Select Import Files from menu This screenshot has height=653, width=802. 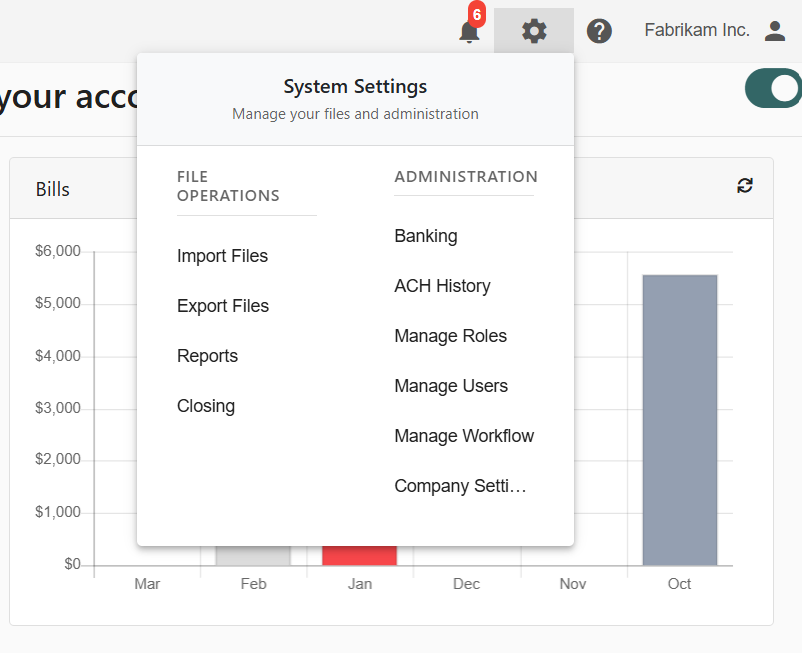click(x=222, y=256)
